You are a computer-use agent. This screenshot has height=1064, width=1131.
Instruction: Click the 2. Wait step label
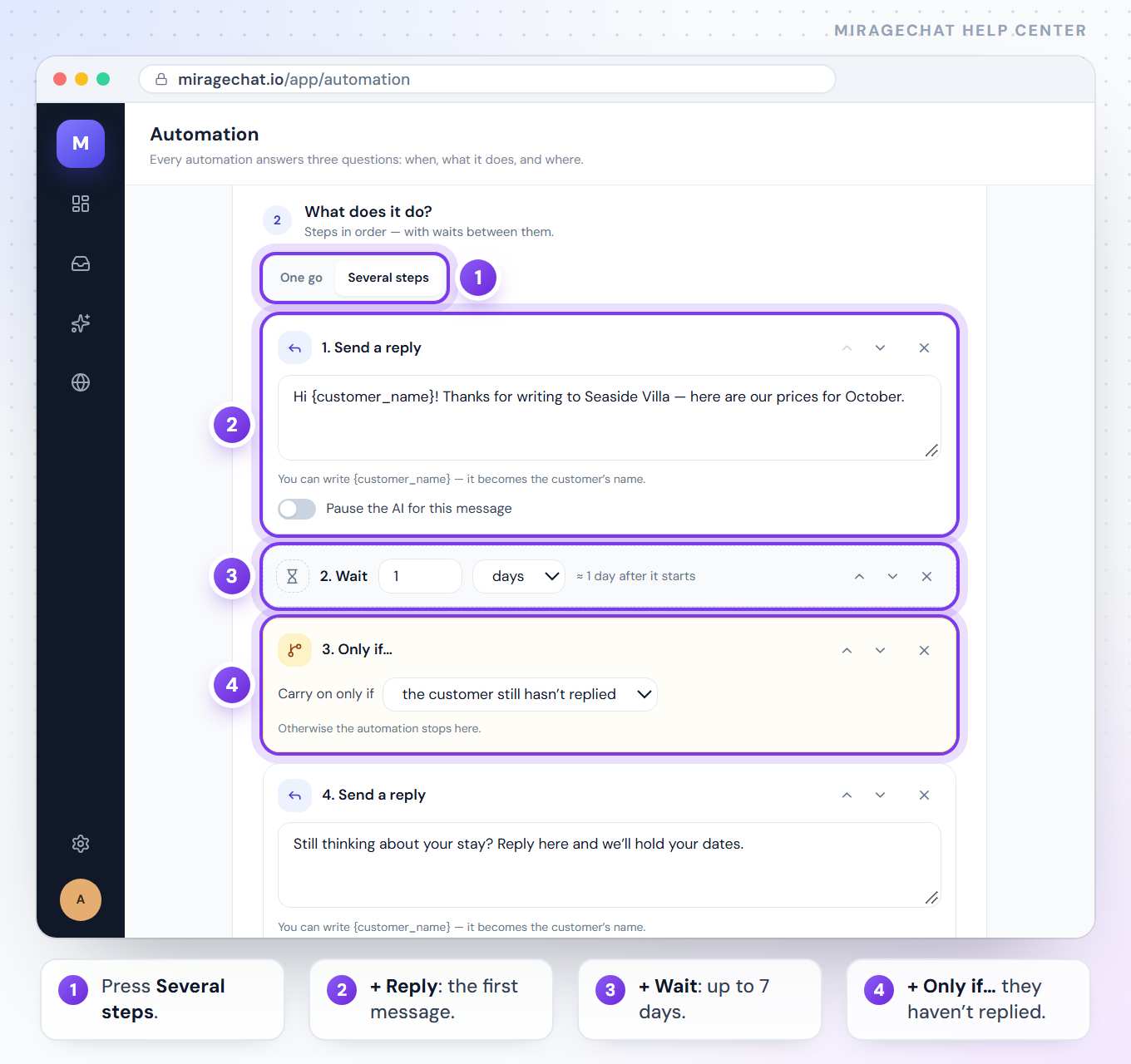pos(343,576)
